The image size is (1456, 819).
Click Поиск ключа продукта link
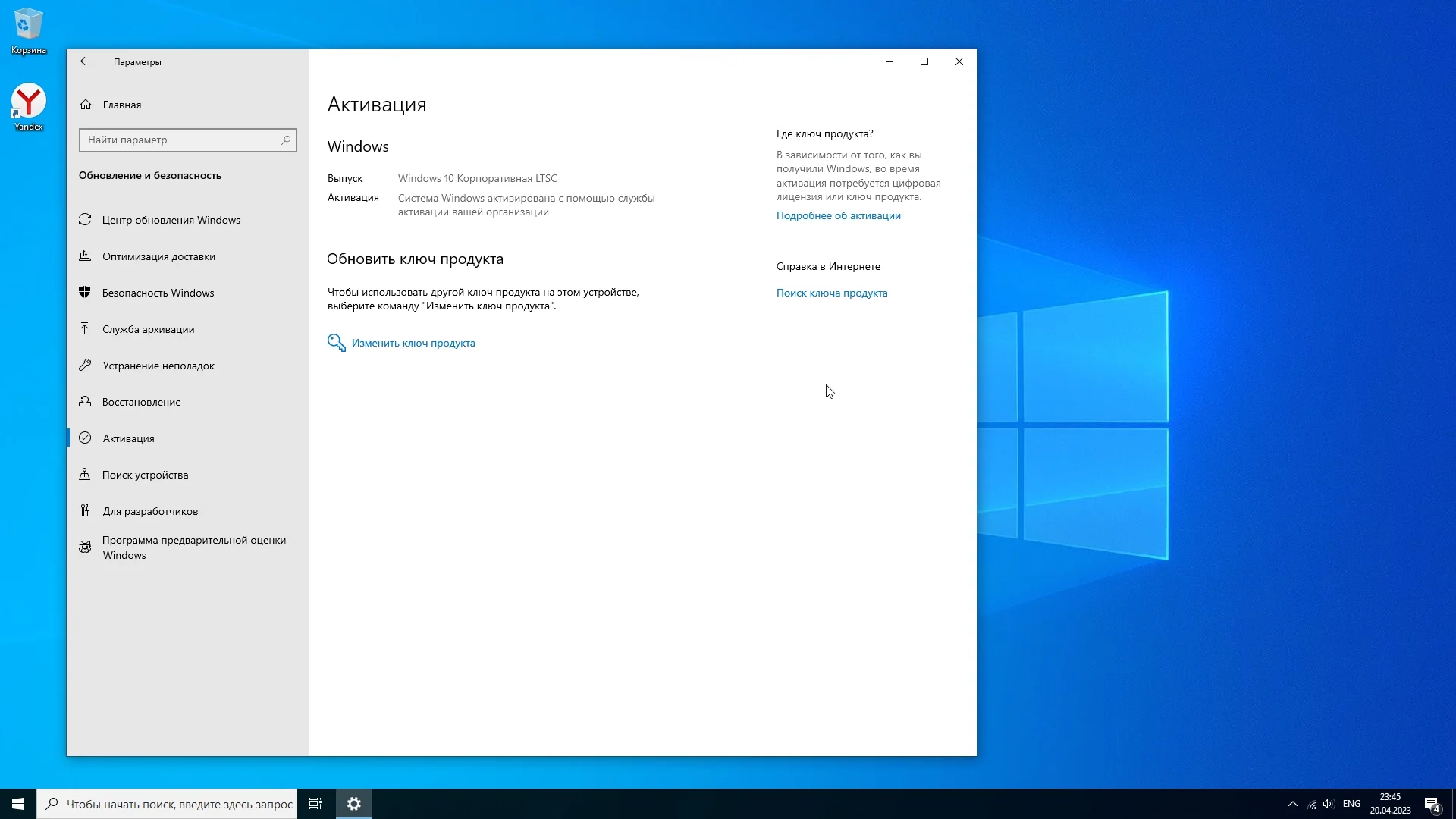point(831,293)
